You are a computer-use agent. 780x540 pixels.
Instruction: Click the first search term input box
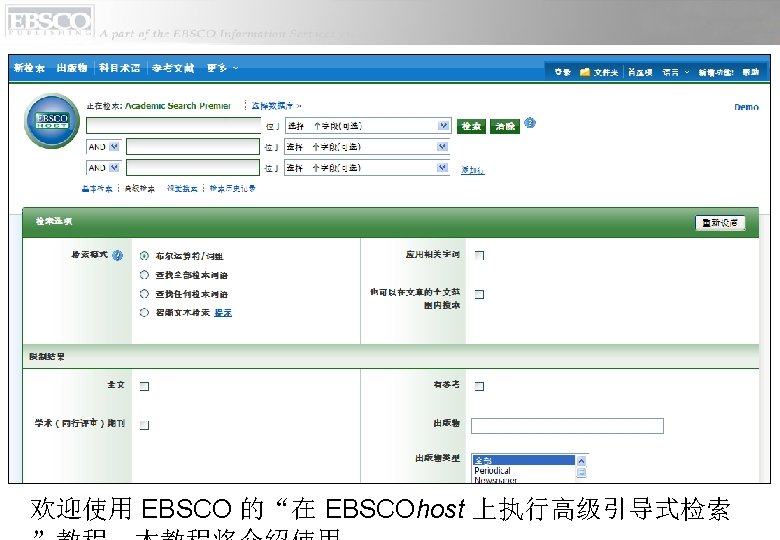(174, 125)
